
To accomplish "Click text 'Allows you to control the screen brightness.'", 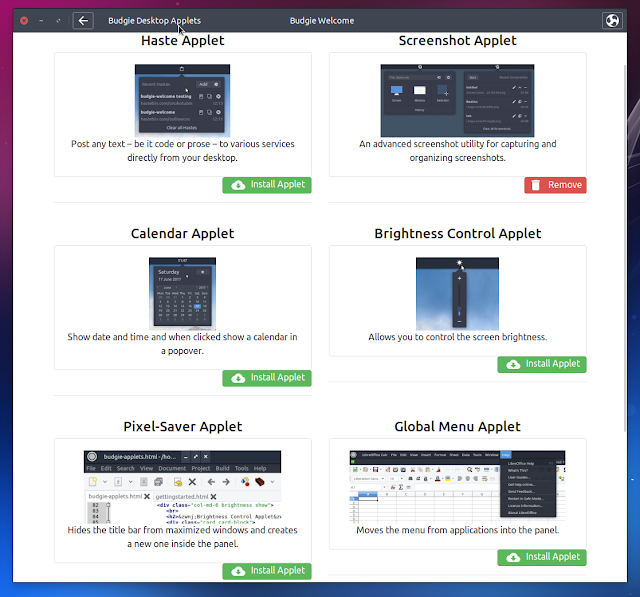I will point(458,337).
